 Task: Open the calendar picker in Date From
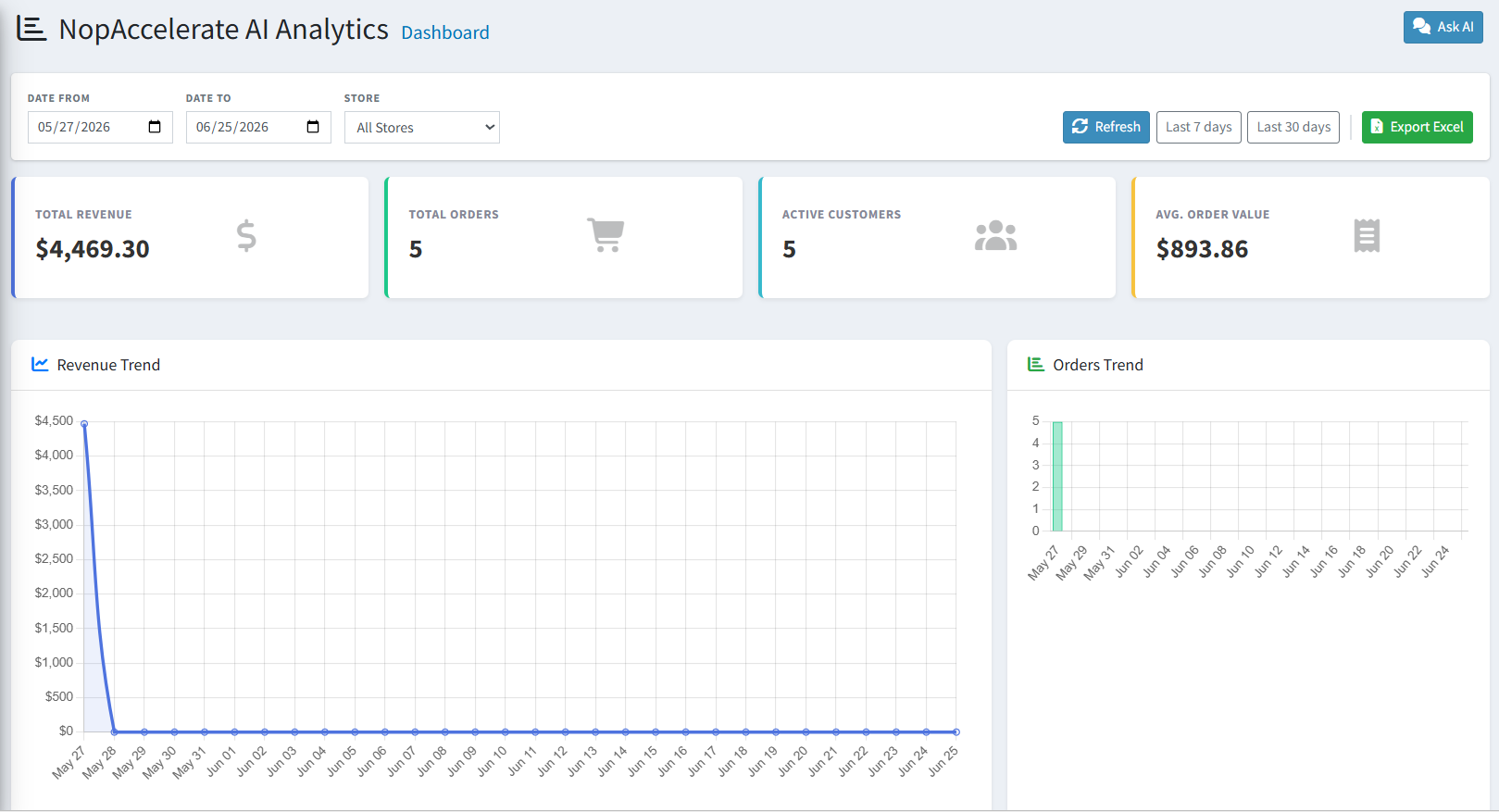[x=155, y=127]
